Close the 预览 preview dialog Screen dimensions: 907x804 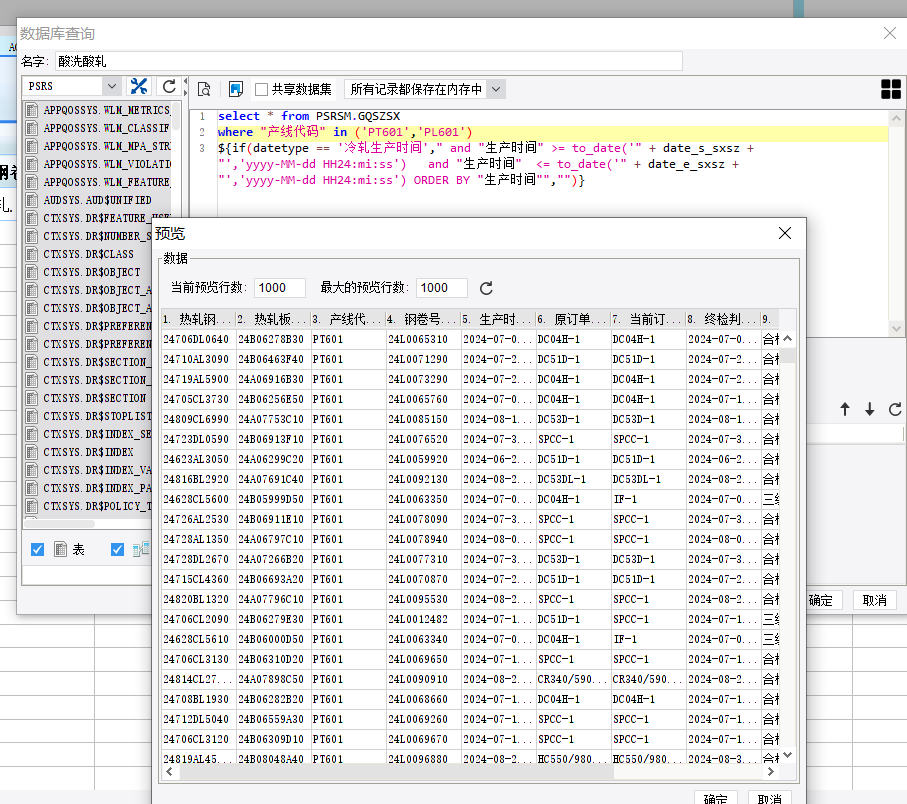(x=785, y=233)
